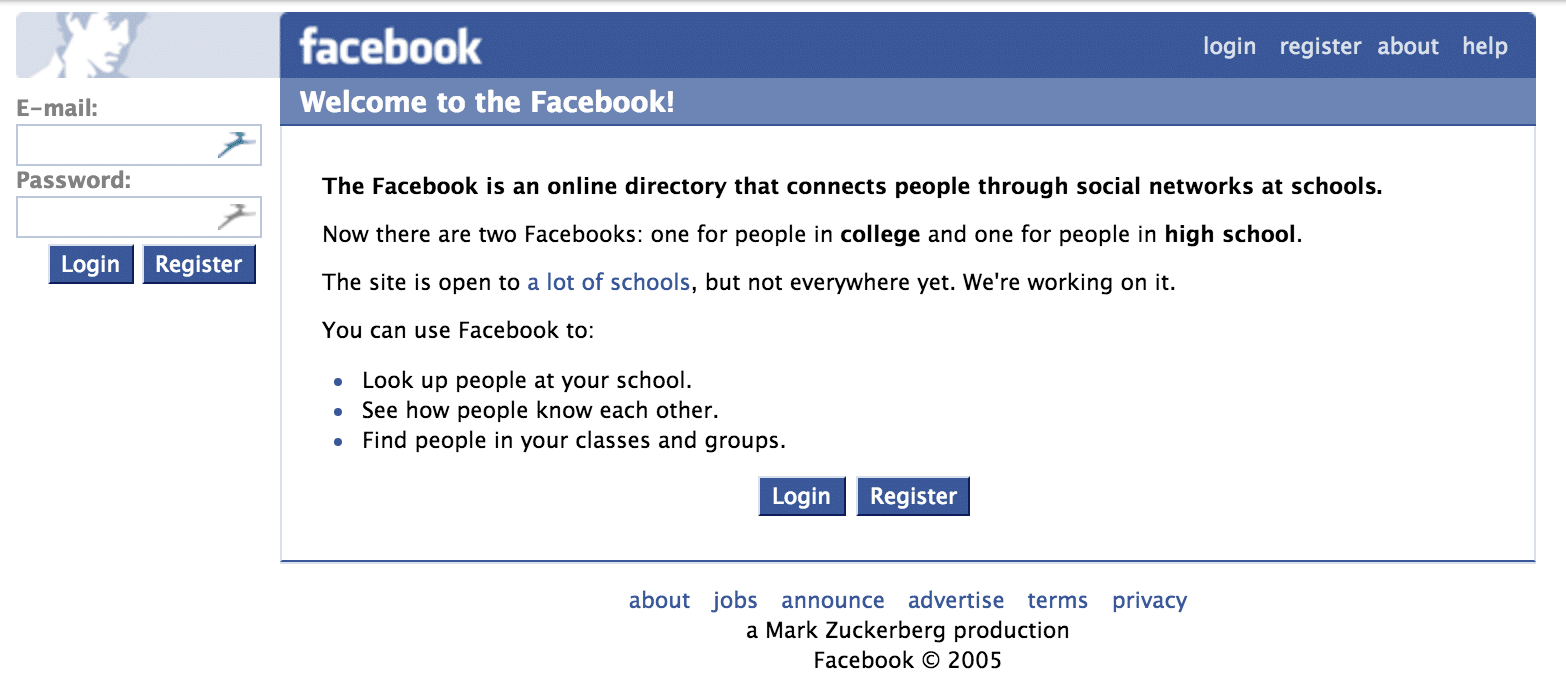Focus the Password input field
Screen dimensions: 1566x680
pyautogui.click(x=139, y=217)
